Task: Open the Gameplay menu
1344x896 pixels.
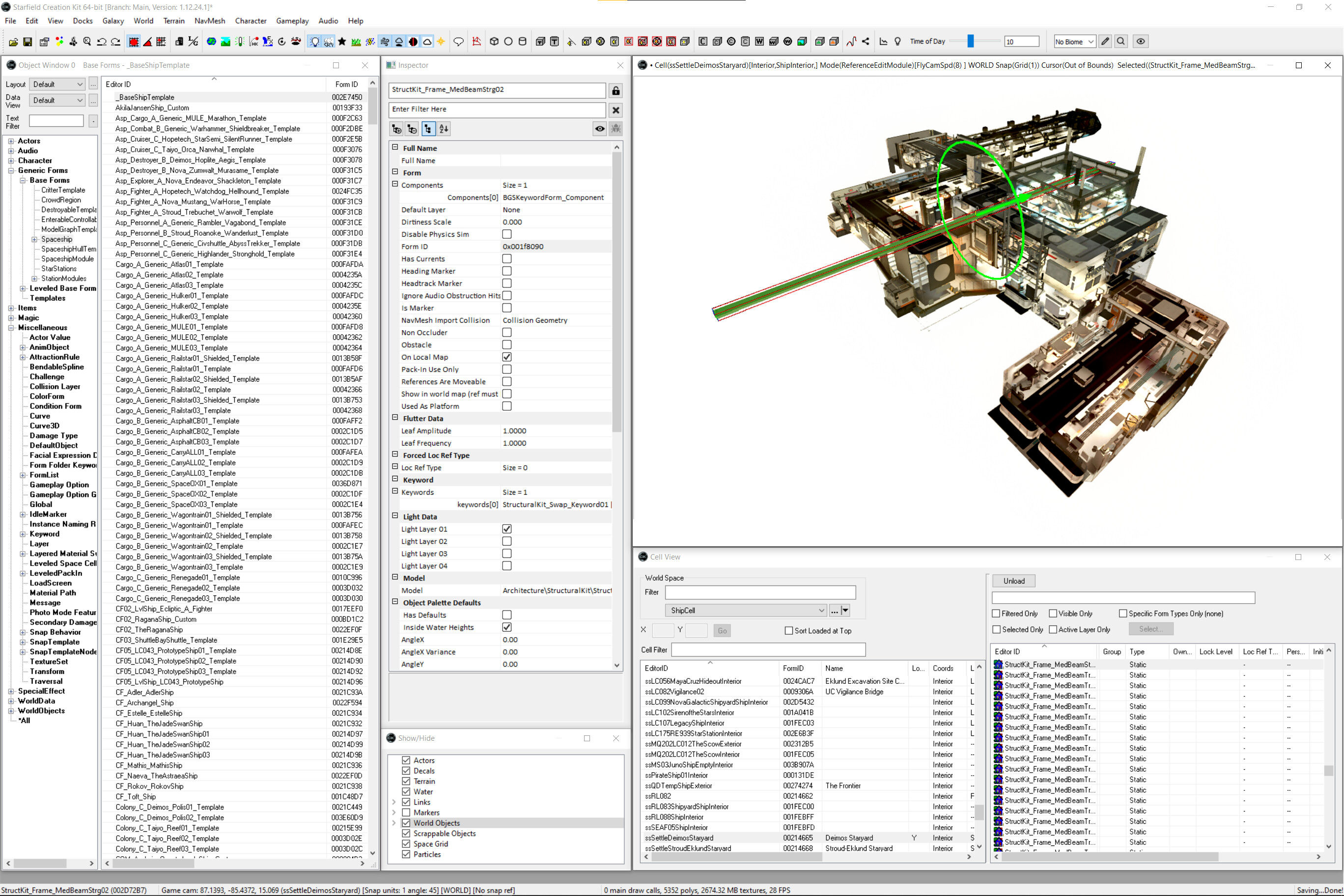Action: coord(293,21)
